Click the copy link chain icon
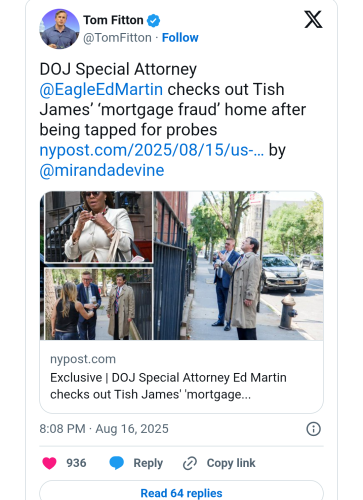 [x=190, y=463]
